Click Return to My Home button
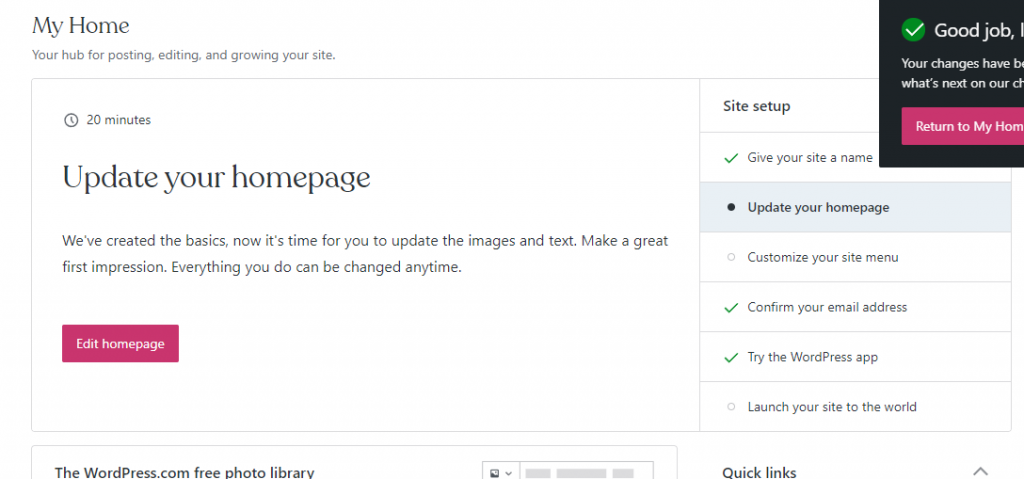The height and width of the screenshot is (479, 1024). coord(963,126)
